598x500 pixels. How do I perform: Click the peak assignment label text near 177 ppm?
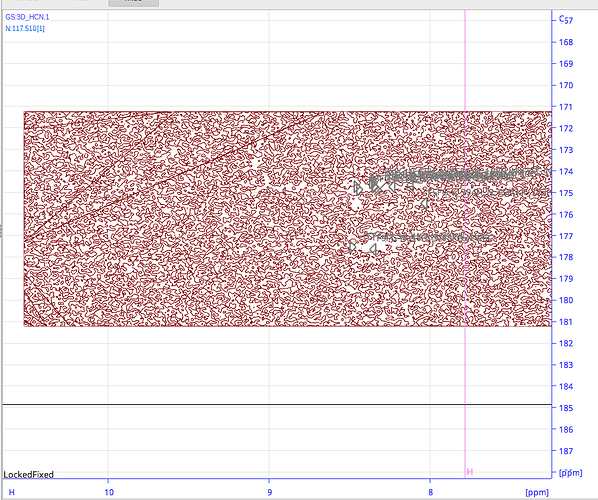(x=427, y=237)
